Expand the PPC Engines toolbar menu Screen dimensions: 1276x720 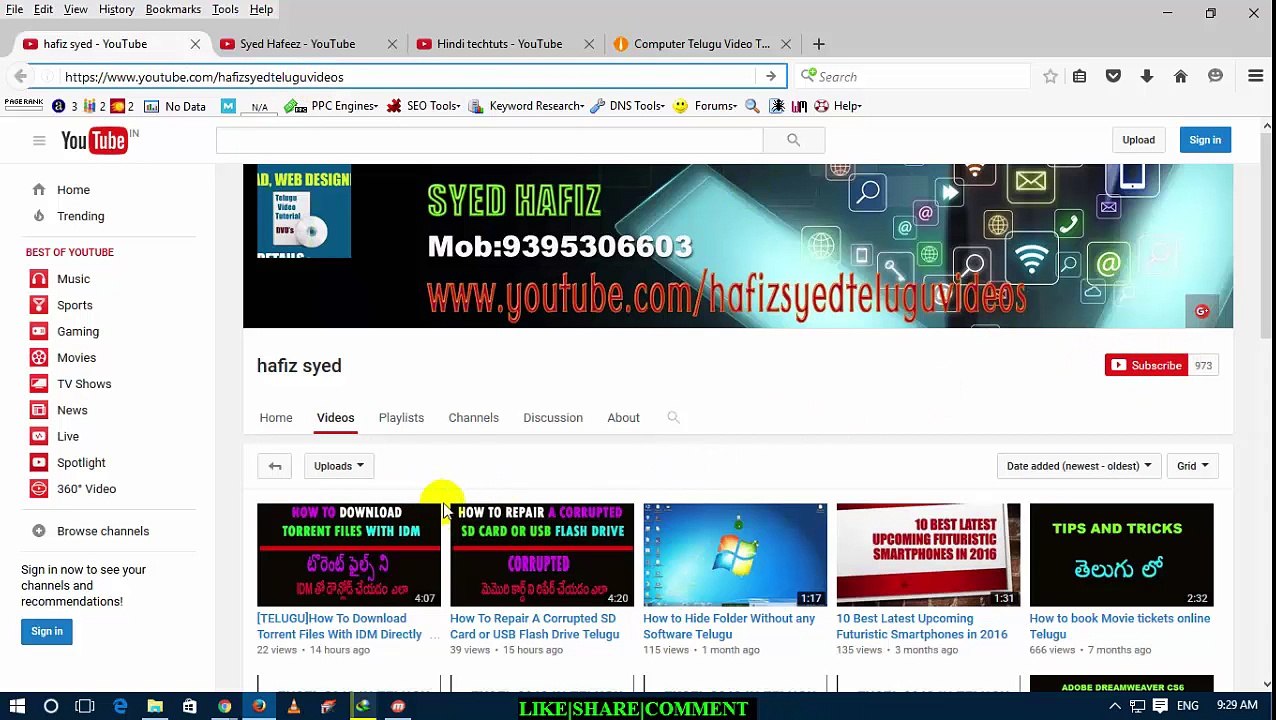(x=332, y=106)
